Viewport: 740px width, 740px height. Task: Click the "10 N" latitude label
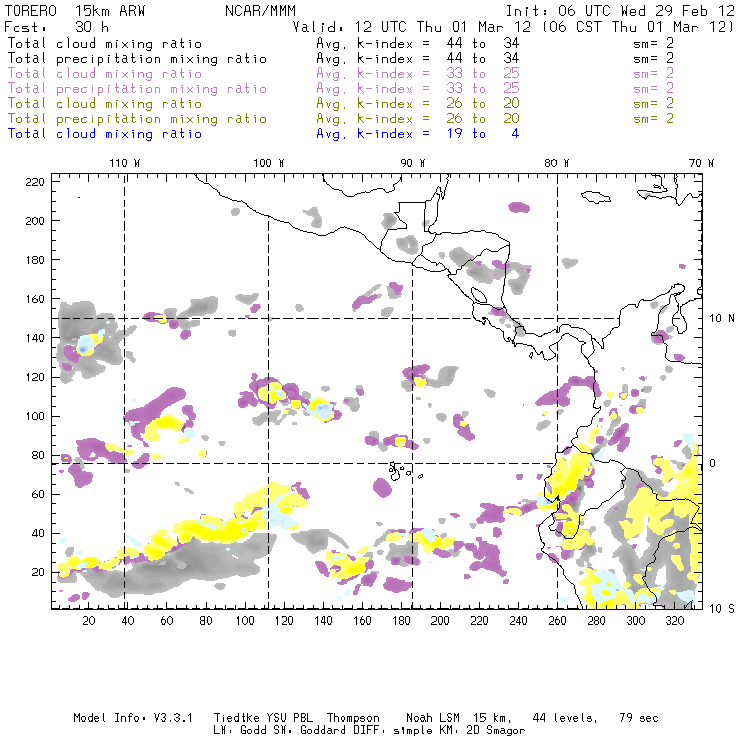[722, 319]
